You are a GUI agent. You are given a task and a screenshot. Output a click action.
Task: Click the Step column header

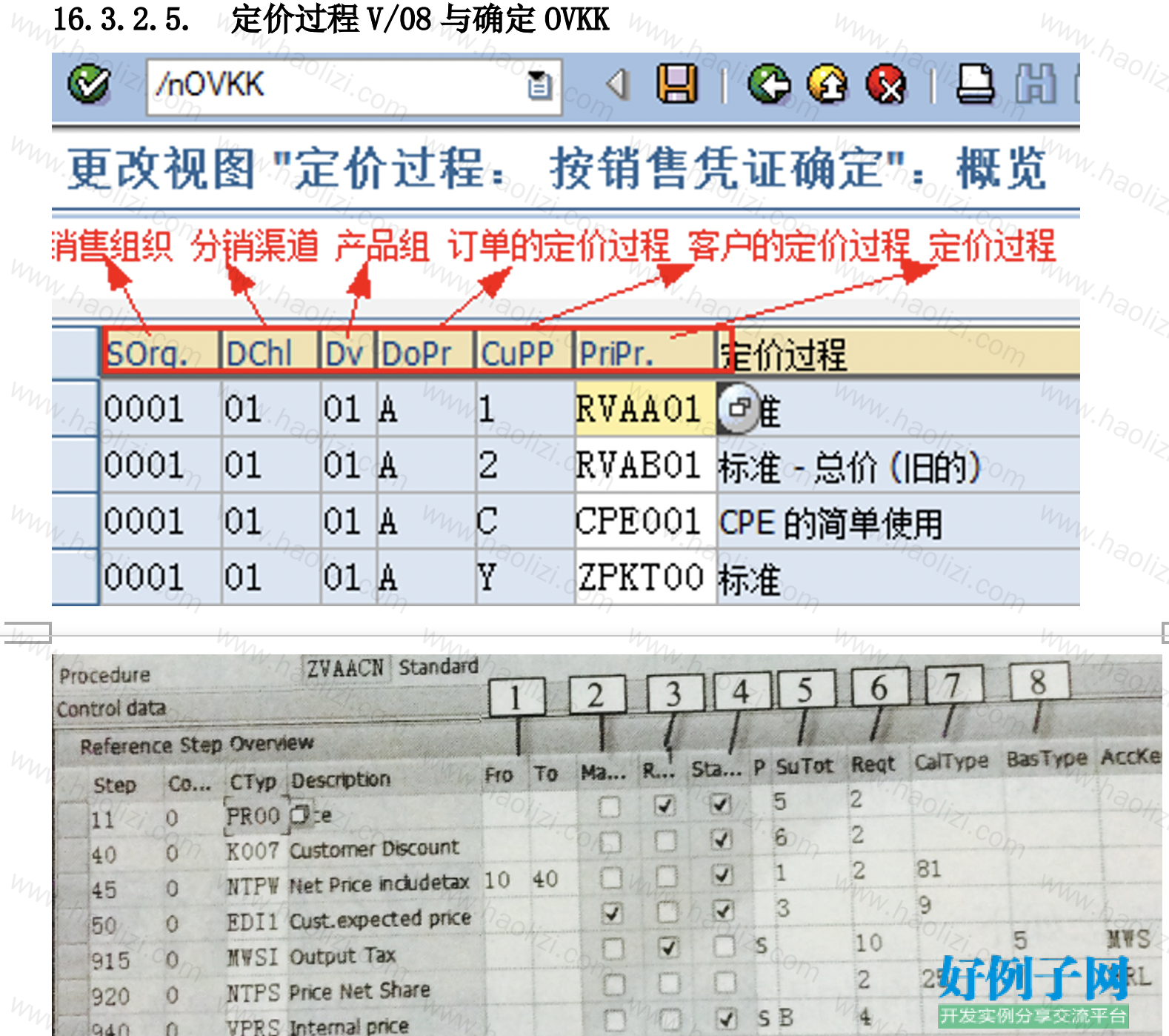pyautogui.click(x=115, y=785)
